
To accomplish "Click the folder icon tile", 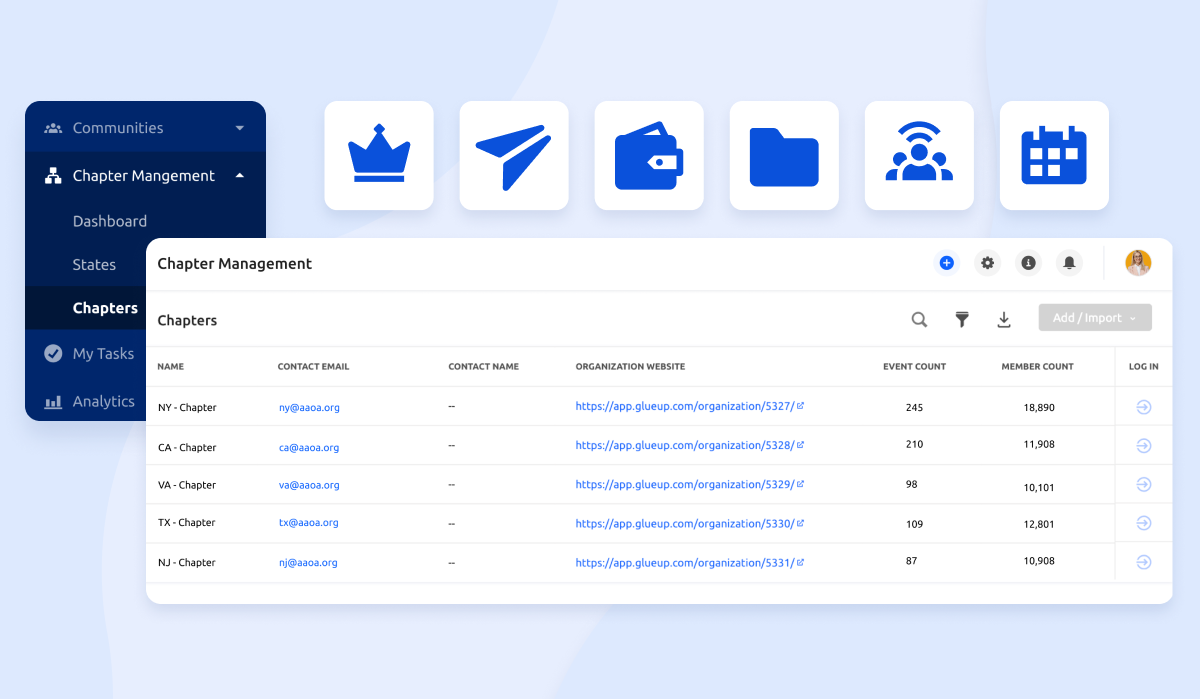I will point(784,155).
